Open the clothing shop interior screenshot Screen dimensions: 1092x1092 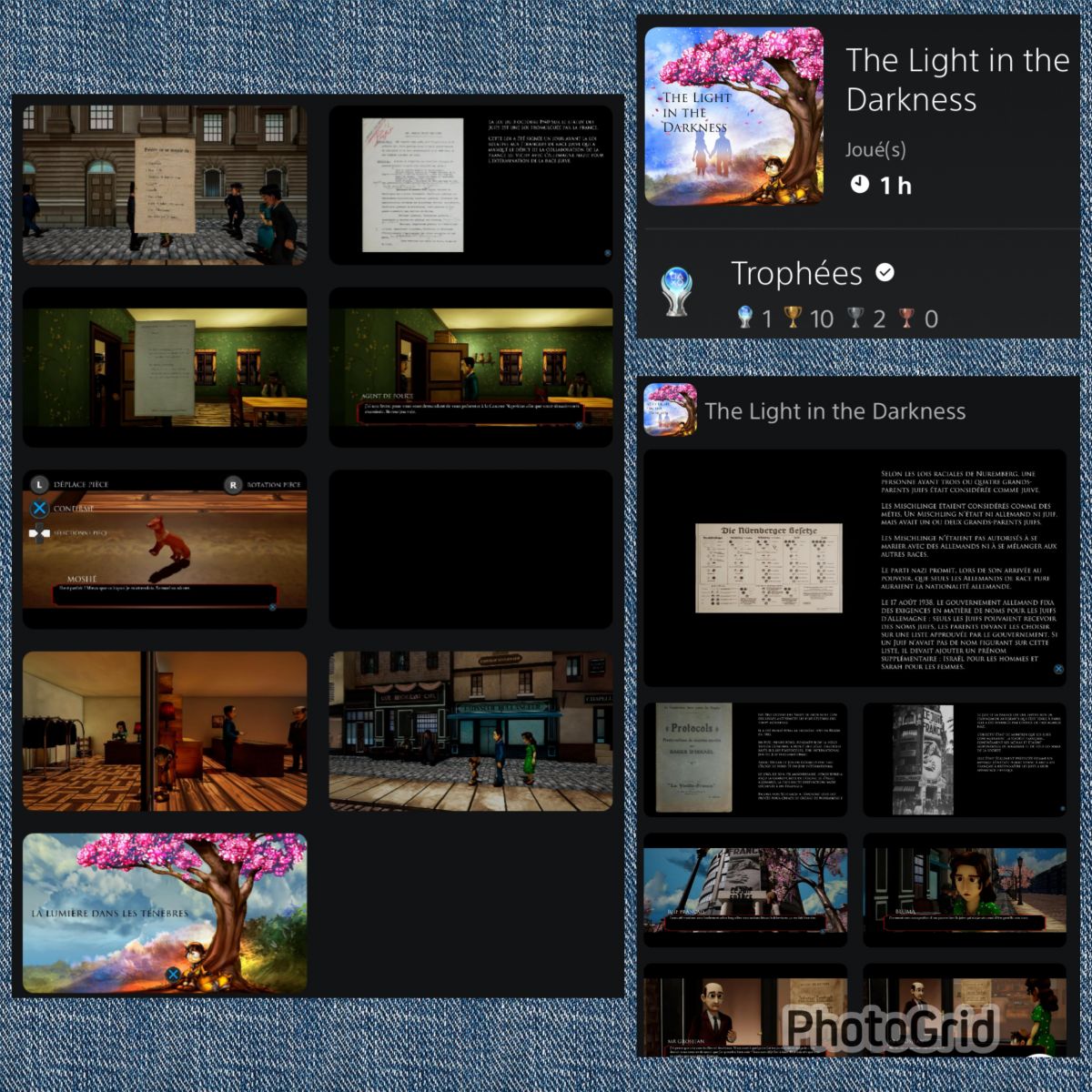tap(165, 731)
